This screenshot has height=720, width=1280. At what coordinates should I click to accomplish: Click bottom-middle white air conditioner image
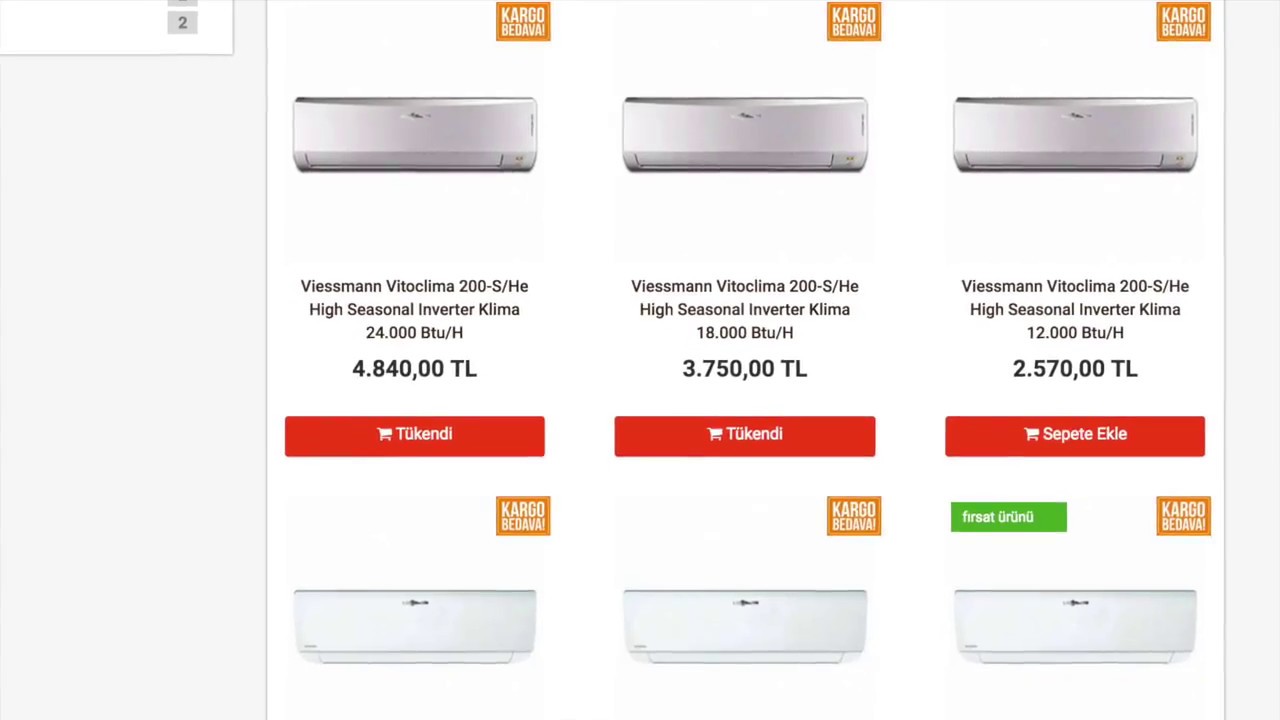click(745, 626)
